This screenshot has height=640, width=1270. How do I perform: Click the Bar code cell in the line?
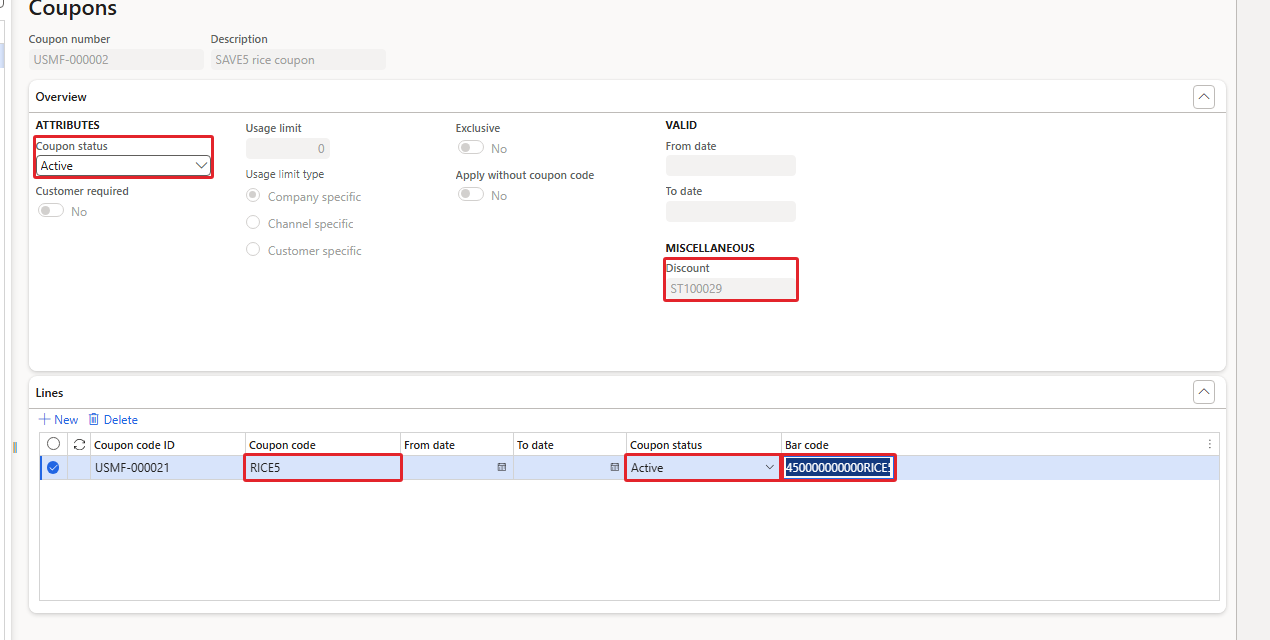coord(838,467)
